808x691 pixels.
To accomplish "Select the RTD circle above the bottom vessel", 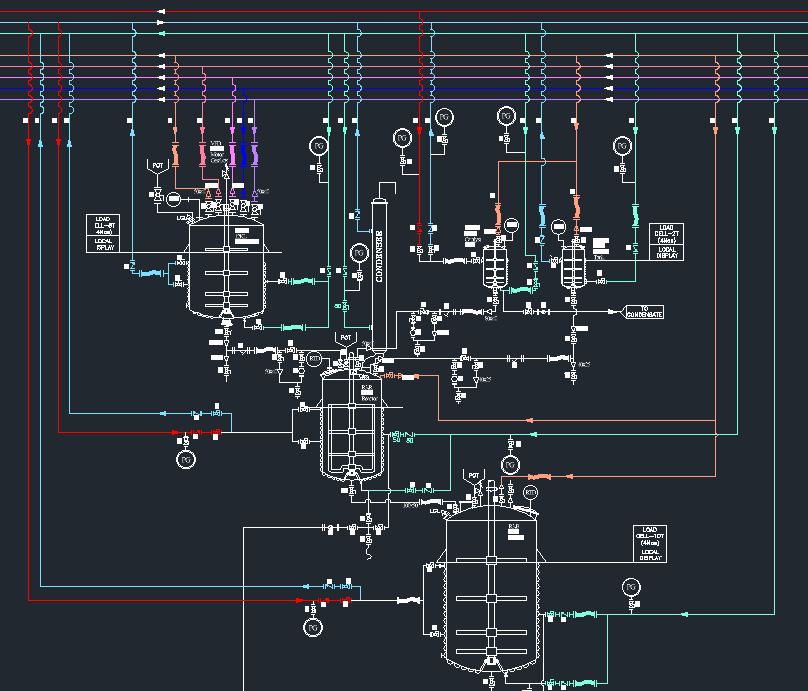I will [530, 492].
